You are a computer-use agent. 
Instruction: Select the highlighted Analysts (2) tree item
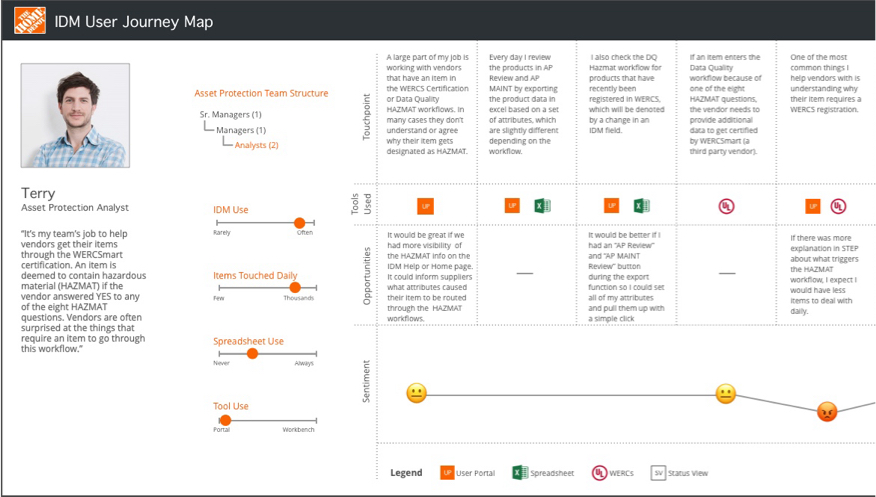tap(256, 145)
